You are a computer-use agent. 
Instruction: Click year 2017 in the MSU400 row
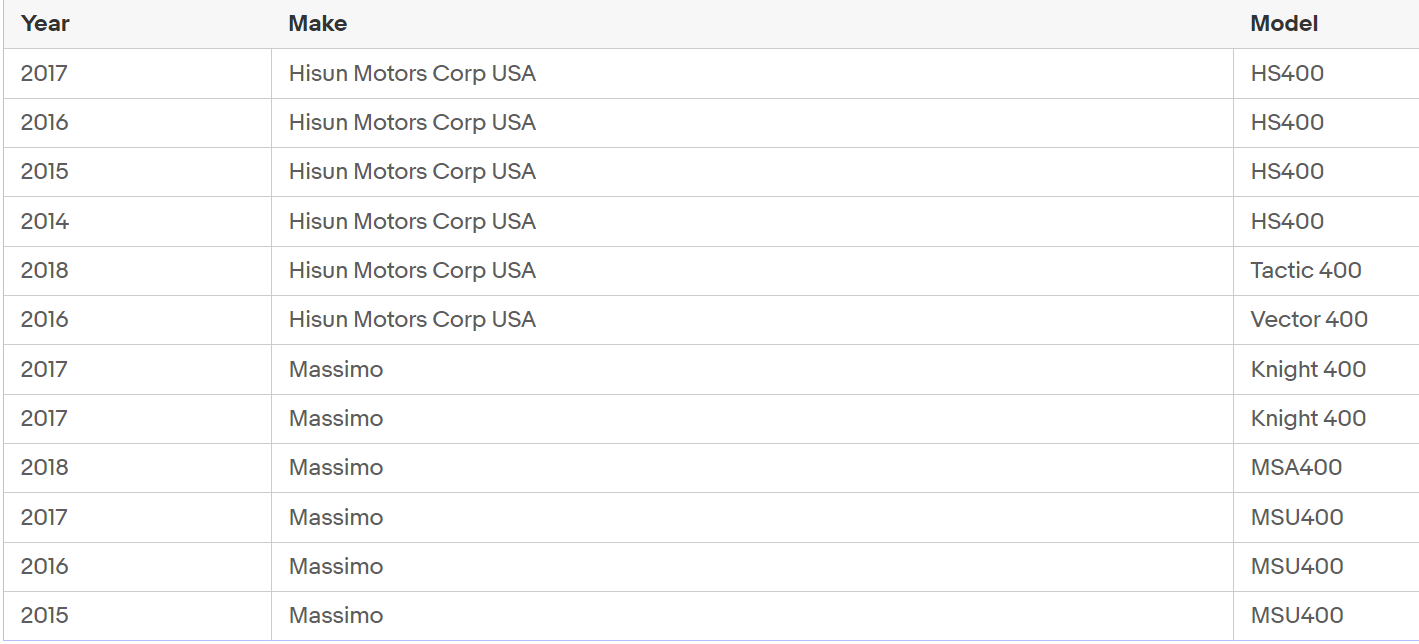point(45,517)
